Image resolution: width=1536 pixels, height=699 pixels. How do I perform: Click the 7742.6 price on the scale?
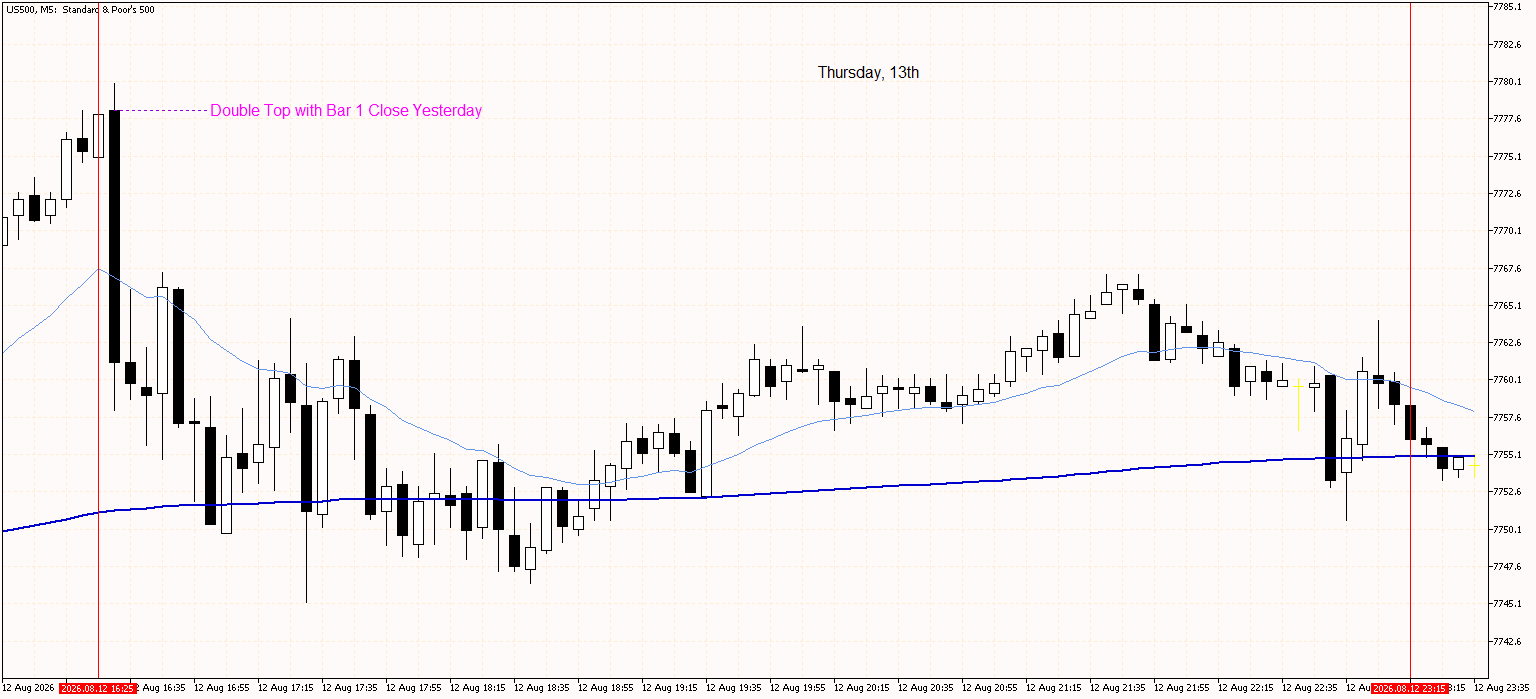pyautogui.click(x=1506, y=641)
